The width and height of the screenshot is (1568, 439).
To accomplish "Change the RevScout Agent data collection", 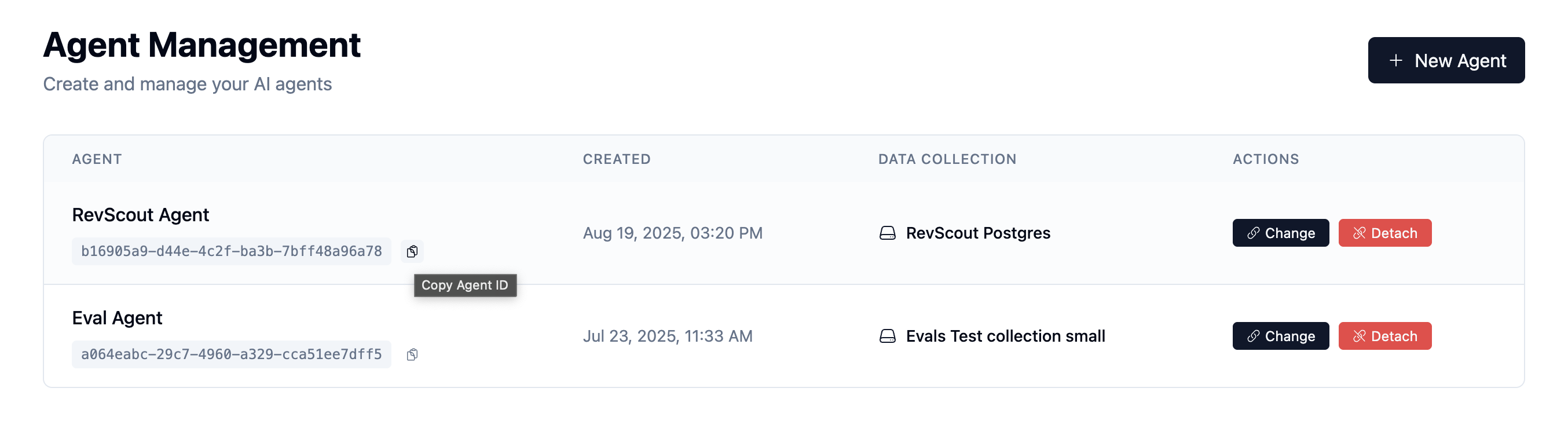I will point(1280,233).
